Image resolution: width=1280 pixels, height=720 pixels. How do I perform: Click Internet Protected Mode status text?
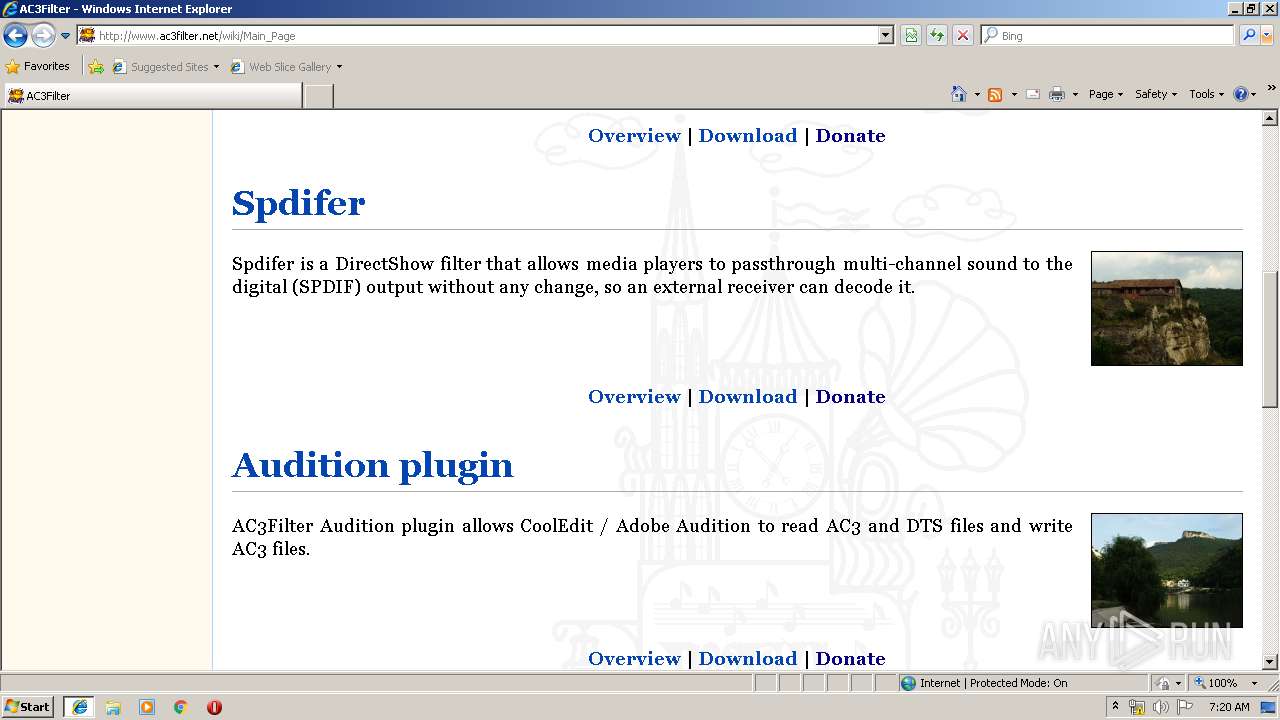[993, 683]
